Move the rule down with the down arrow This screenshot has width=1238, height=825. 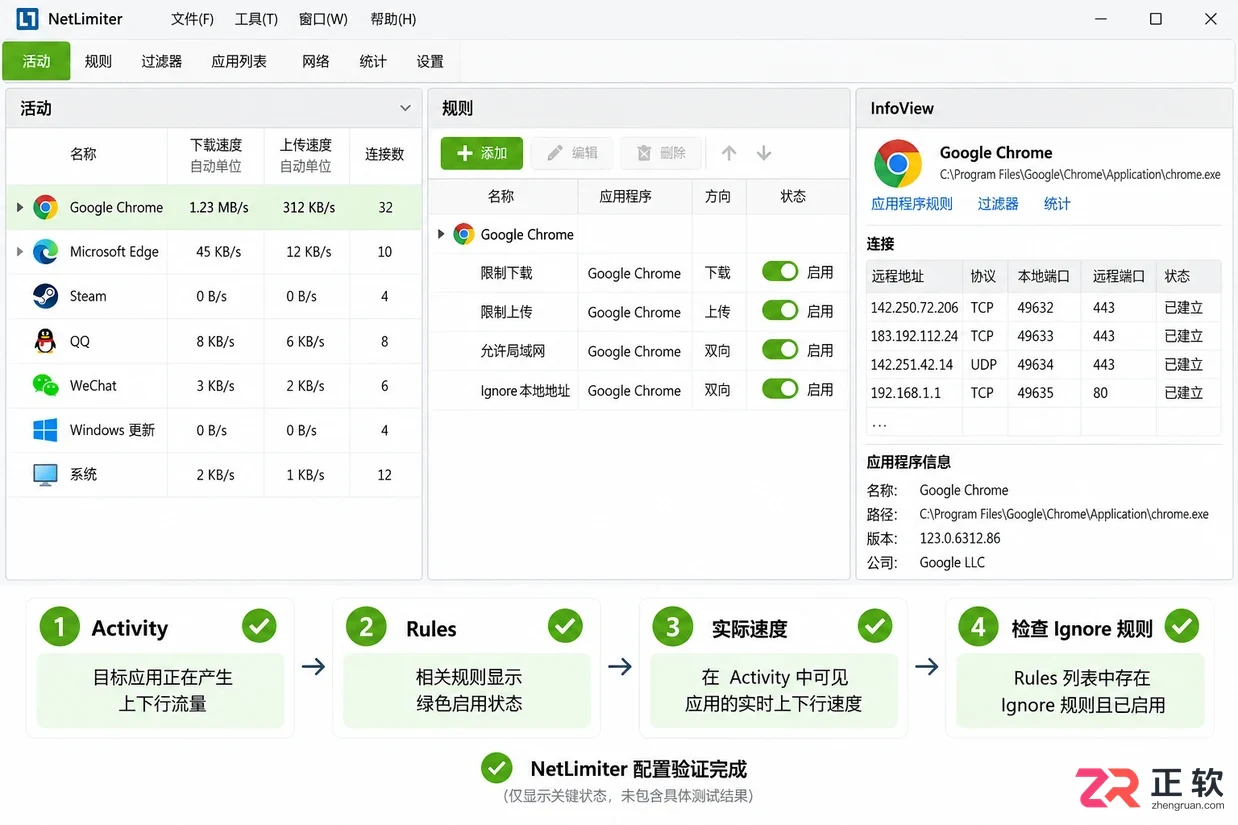click(764, 153)
